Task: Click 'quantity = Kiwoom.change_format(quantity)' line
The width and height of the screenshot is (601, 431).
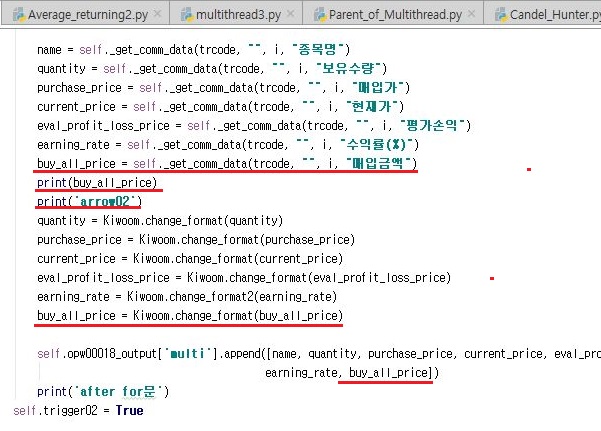Action: pos(160,220)
